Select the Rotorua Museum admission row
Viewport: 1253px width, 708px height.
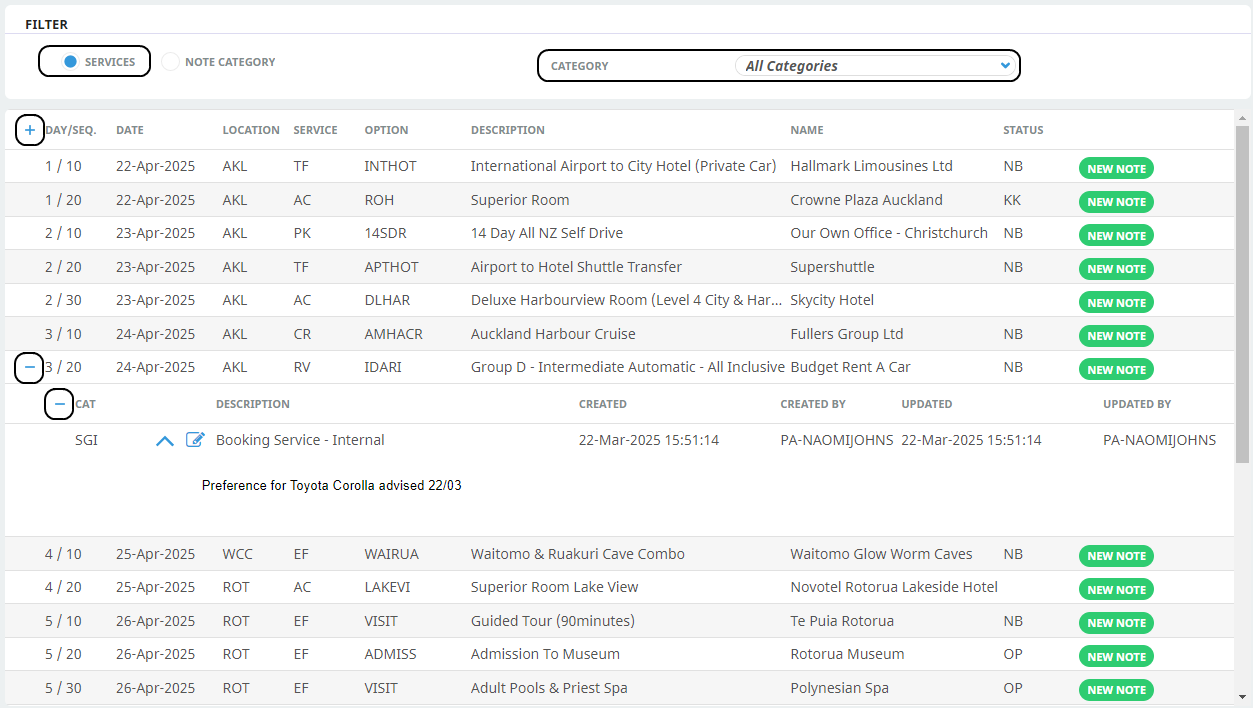click(x=545, y=655)
